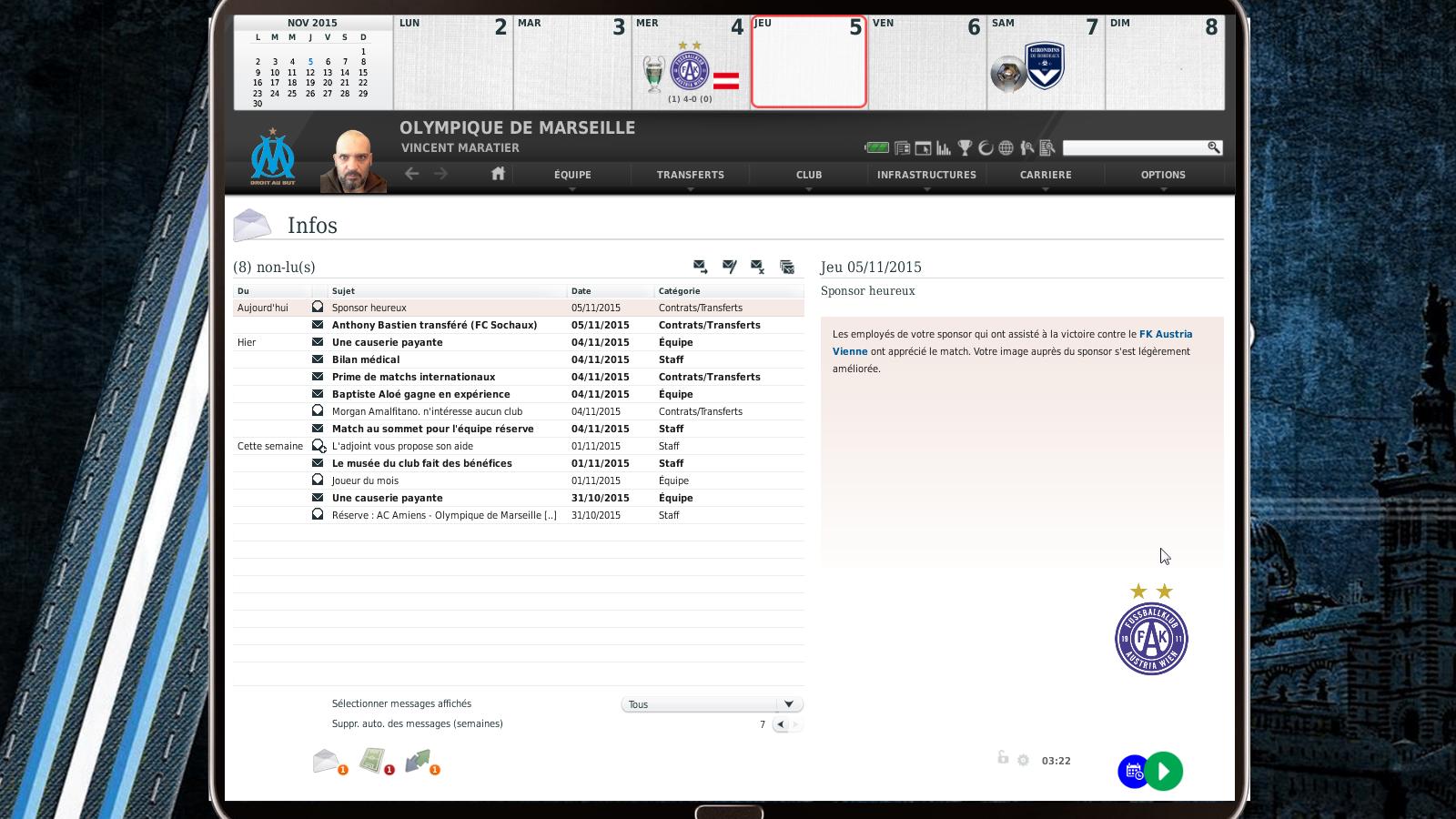Open the news pages icon in the toolbar

click(903, 147)
